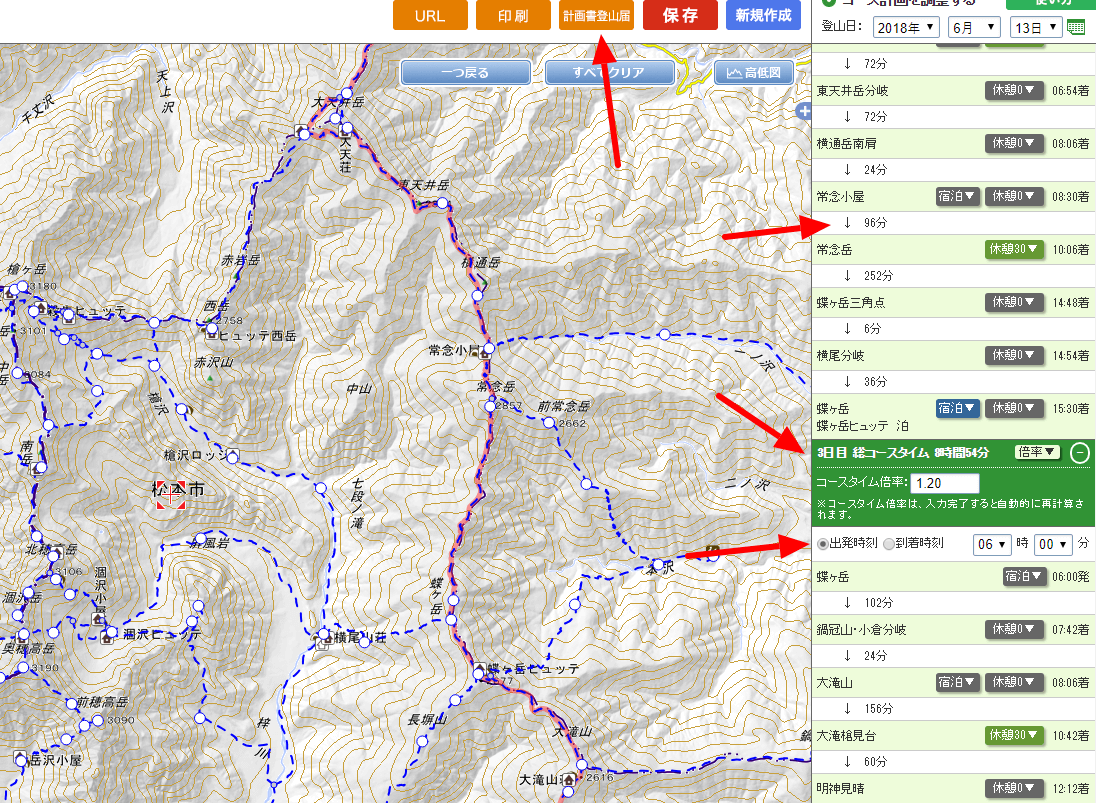
Task: Open the departure hour dropdown showing 06
Action: pyautogui.click(x=992, y=544)
